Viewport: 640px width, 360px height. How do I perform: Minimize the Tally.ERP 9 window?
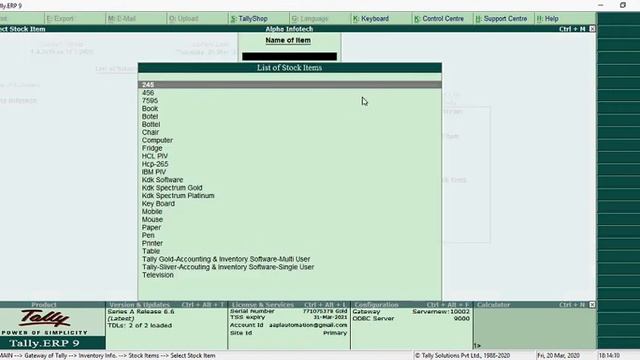pyautogui.click(x=601, y=5)
